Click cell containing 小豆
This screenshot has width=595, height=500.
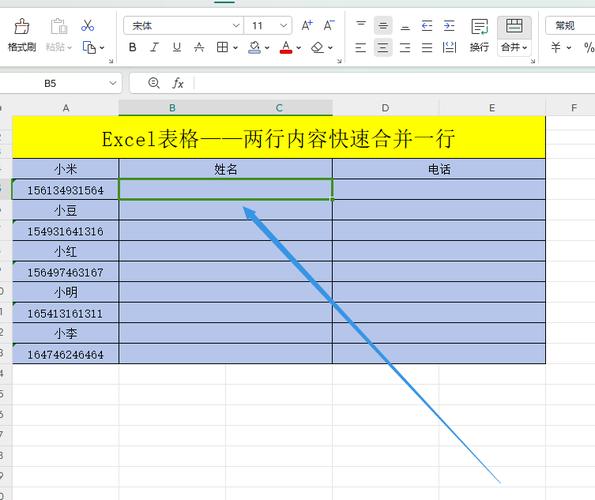[x=66, y=210]
